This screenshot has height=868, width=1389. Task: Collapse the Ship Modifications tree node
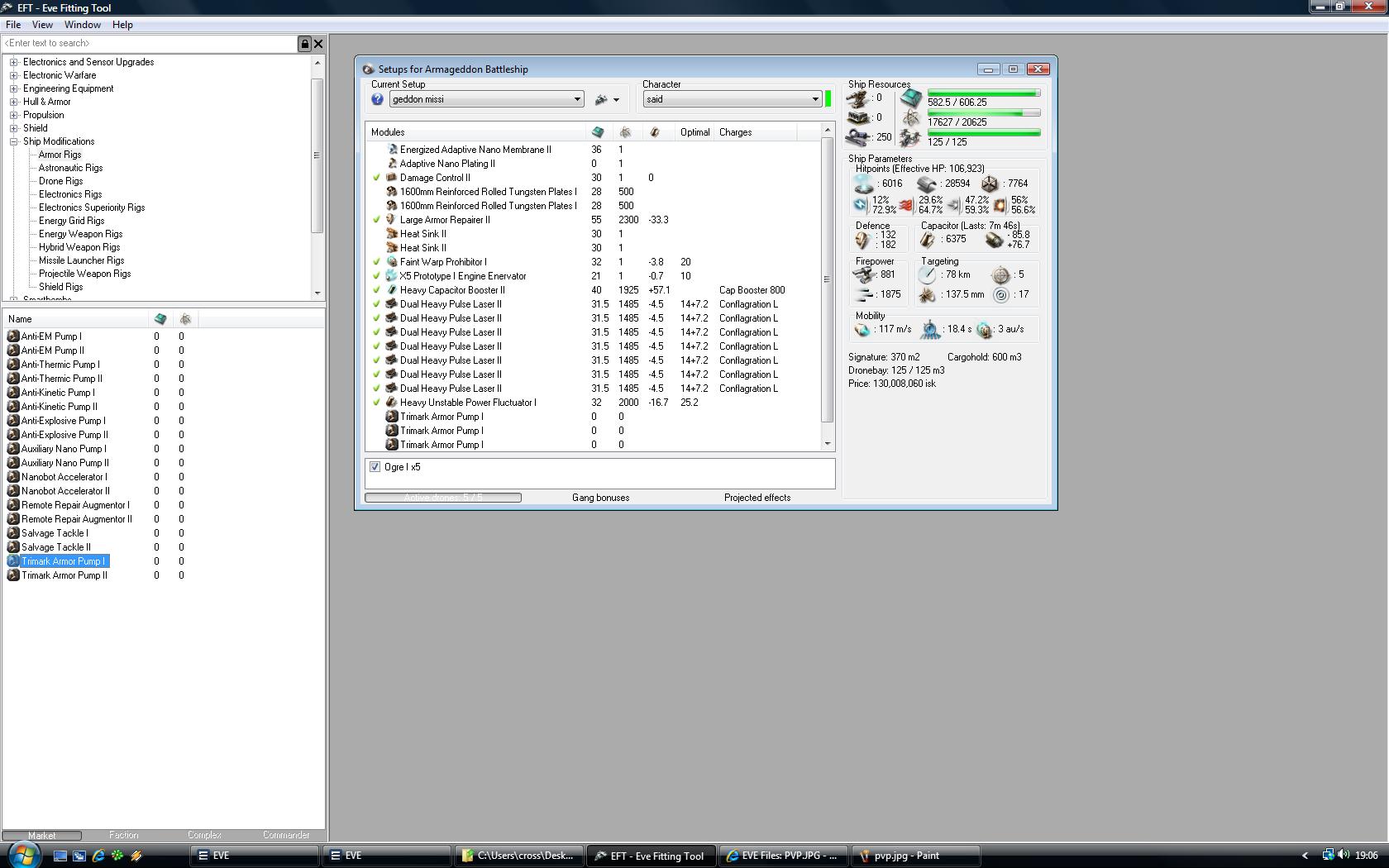(13, 141)
